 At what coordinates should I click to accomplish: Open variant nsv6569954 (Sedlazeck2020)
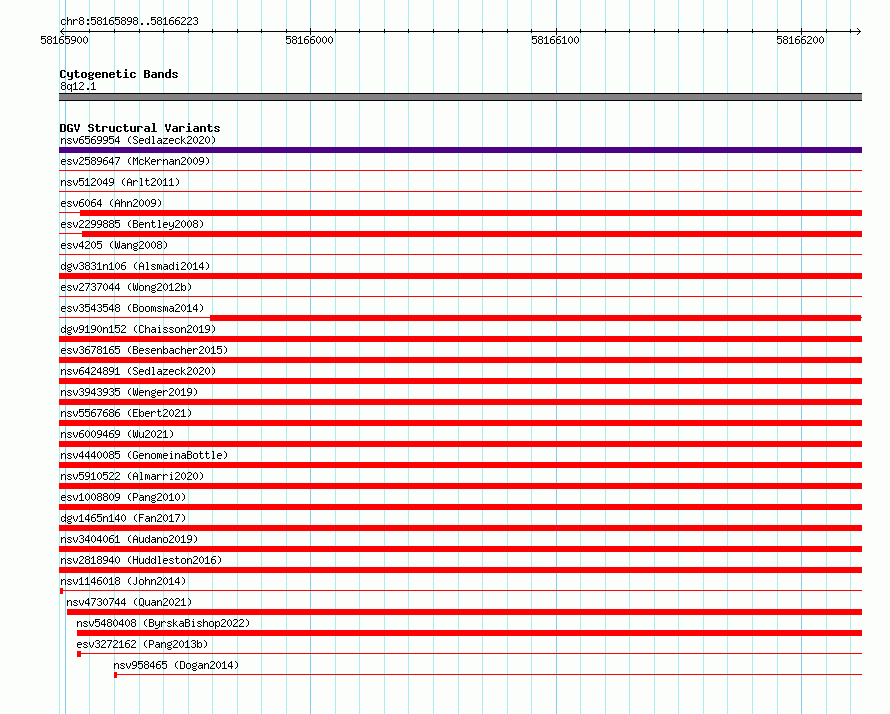[138, 140]
